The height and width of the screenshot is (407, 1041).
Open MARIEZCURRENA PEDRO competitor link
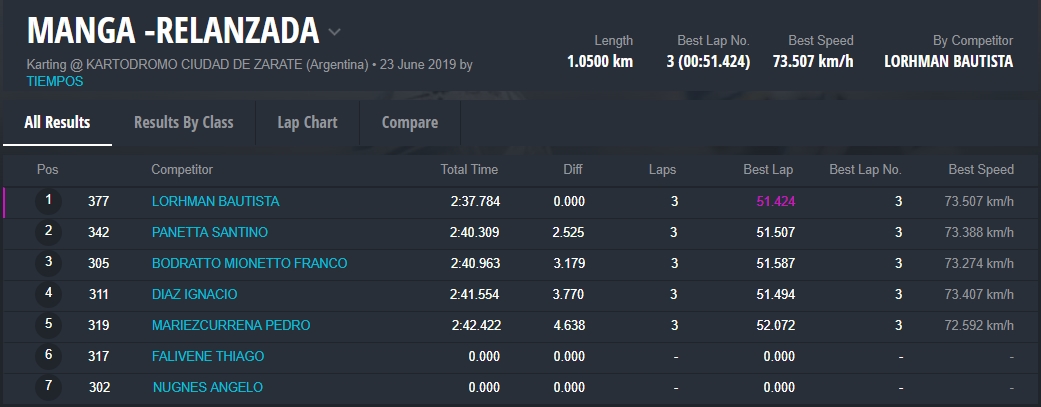tap(230, 325)
